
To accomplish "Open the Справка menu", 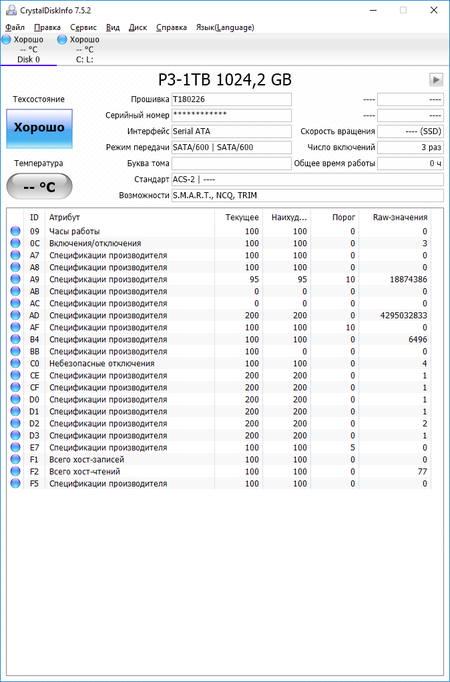I will 171,27.
